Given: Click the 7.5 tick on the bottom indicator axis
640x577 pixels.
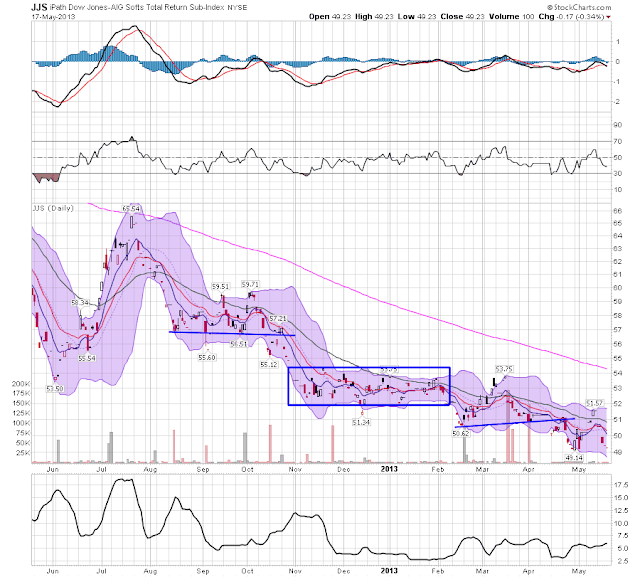Looking at the screenshot, I should click(623, 536).
